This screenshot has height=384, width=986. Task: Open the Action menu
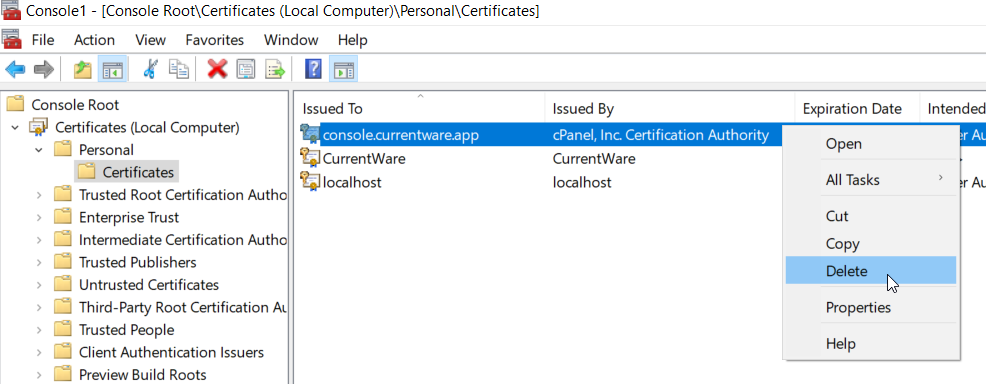(x=94, y=40)
